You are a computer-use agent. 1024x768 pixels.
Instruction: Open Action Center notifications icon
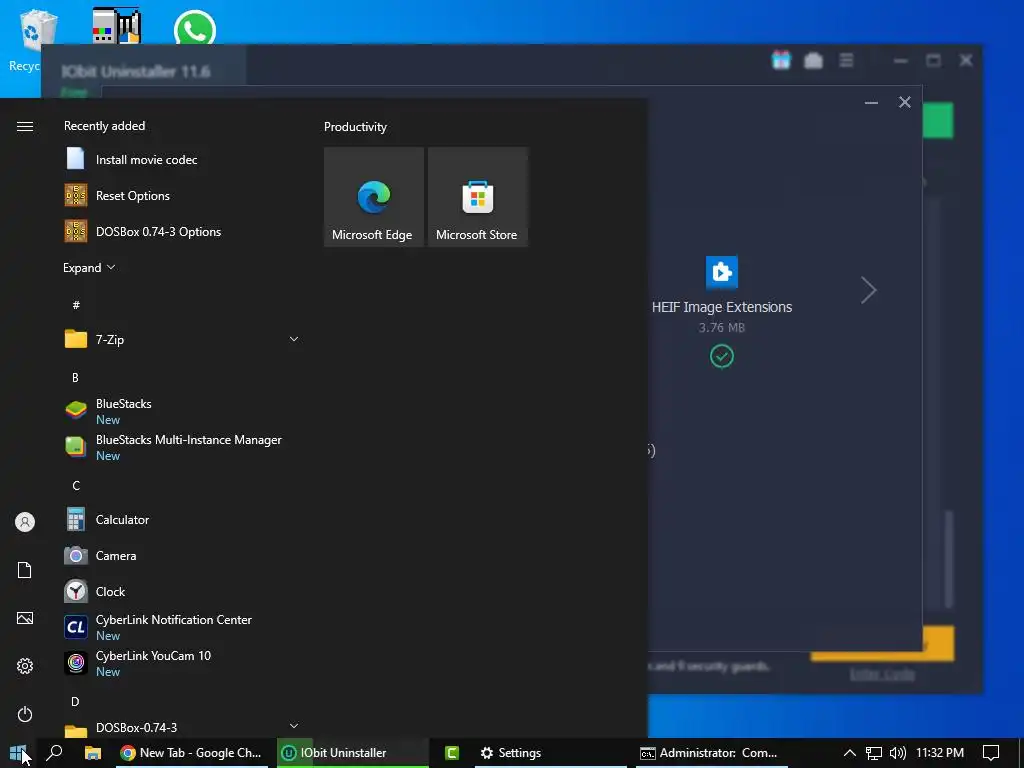(x=991, y=753)
